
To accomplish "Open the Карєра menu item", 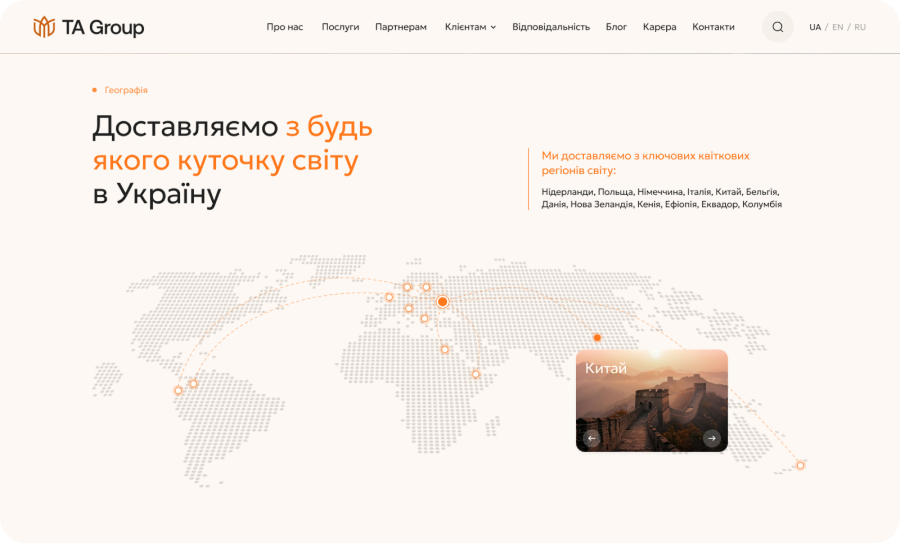I will point(660,27).
